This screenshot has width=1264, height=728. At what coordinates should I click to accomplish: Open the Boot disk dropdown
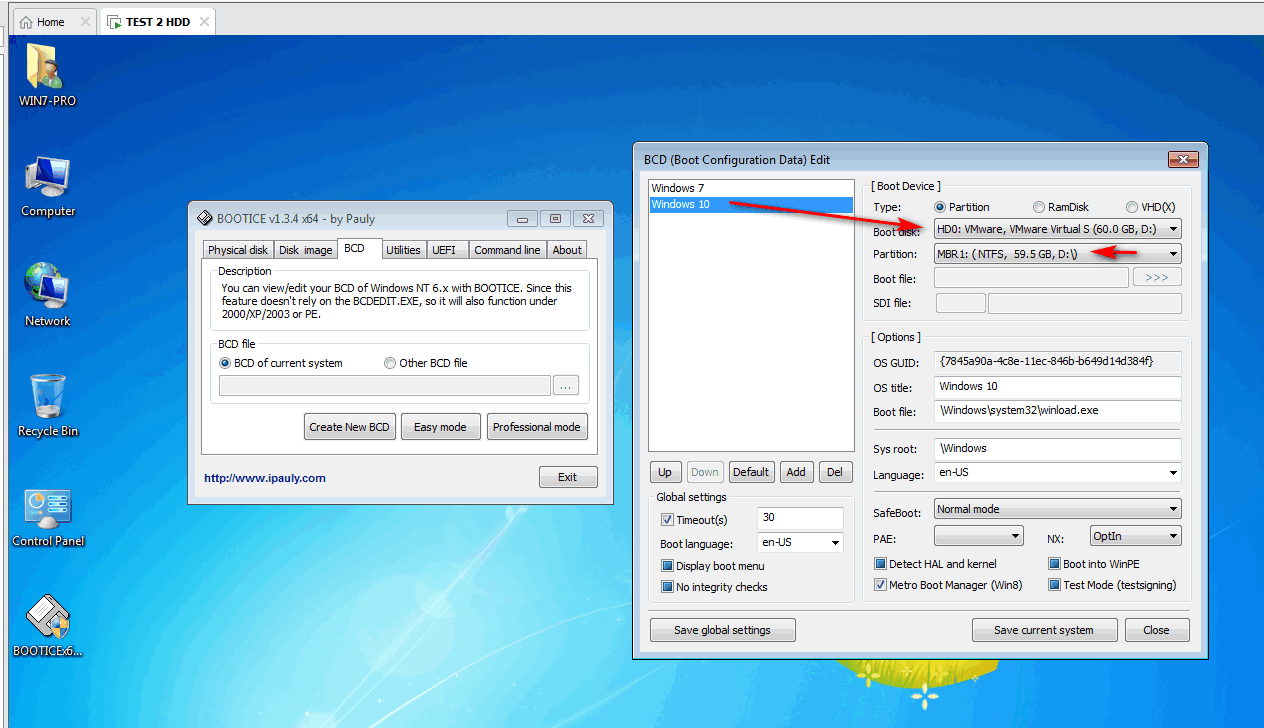tap(1057, 229)
